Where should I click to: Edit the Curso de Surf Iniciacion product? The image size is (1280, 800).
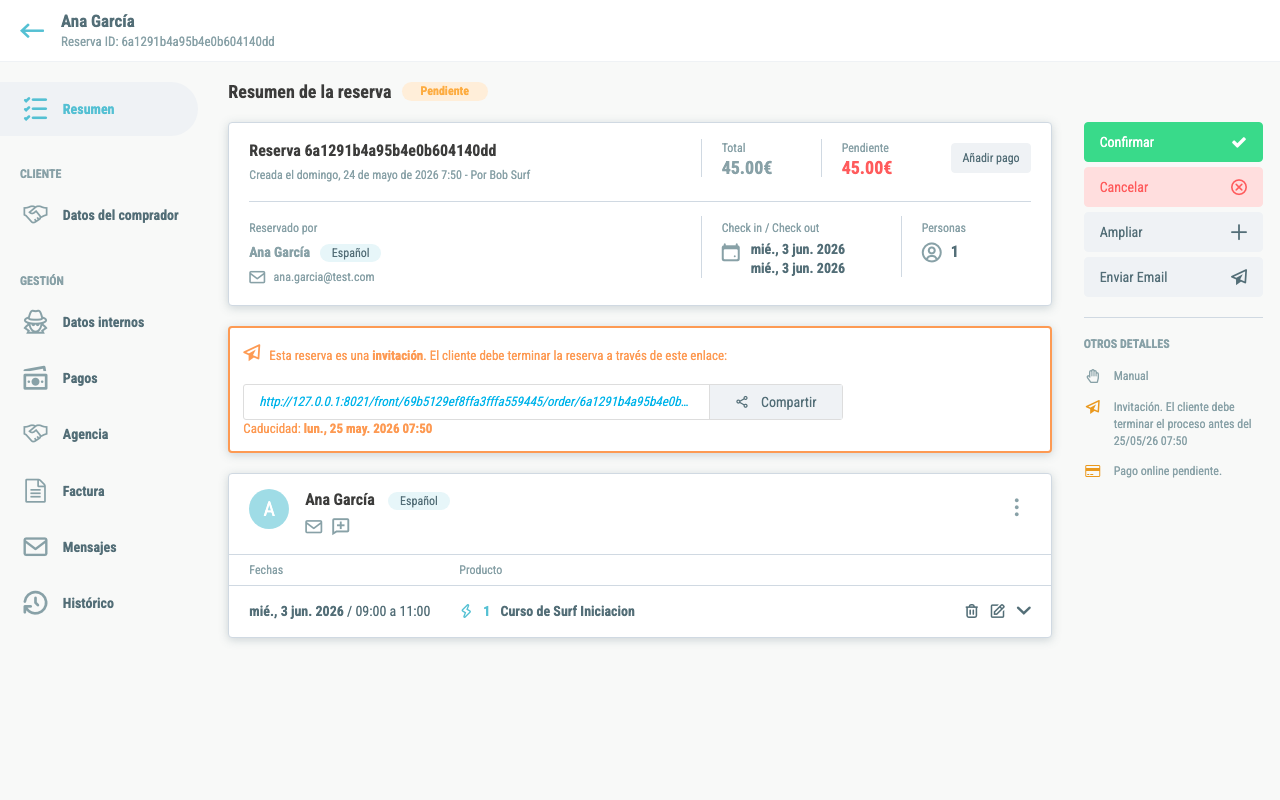997,611
